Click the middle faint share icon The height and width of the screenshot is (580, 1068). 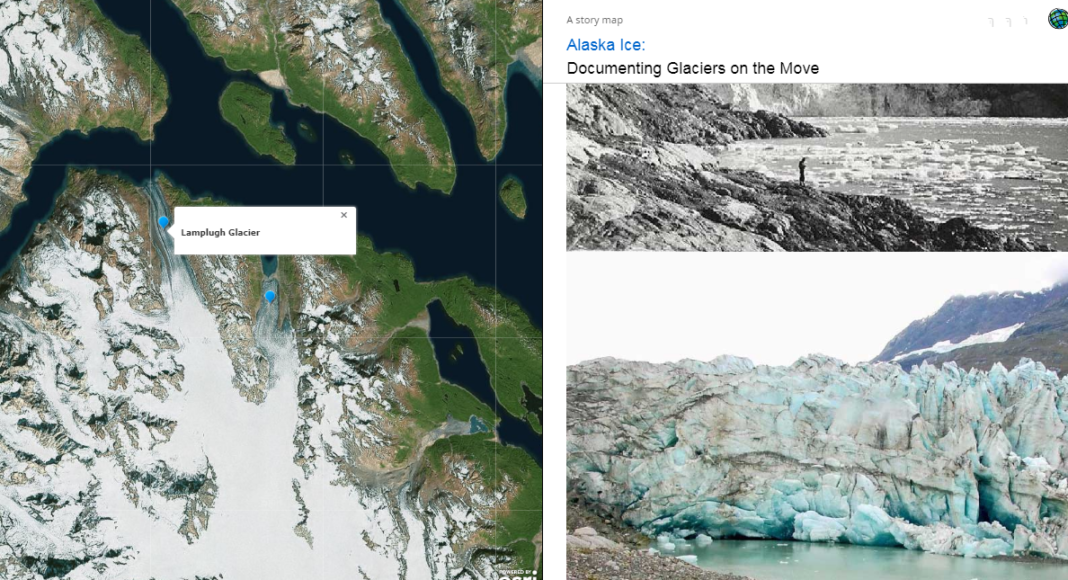click(1007, 22)
